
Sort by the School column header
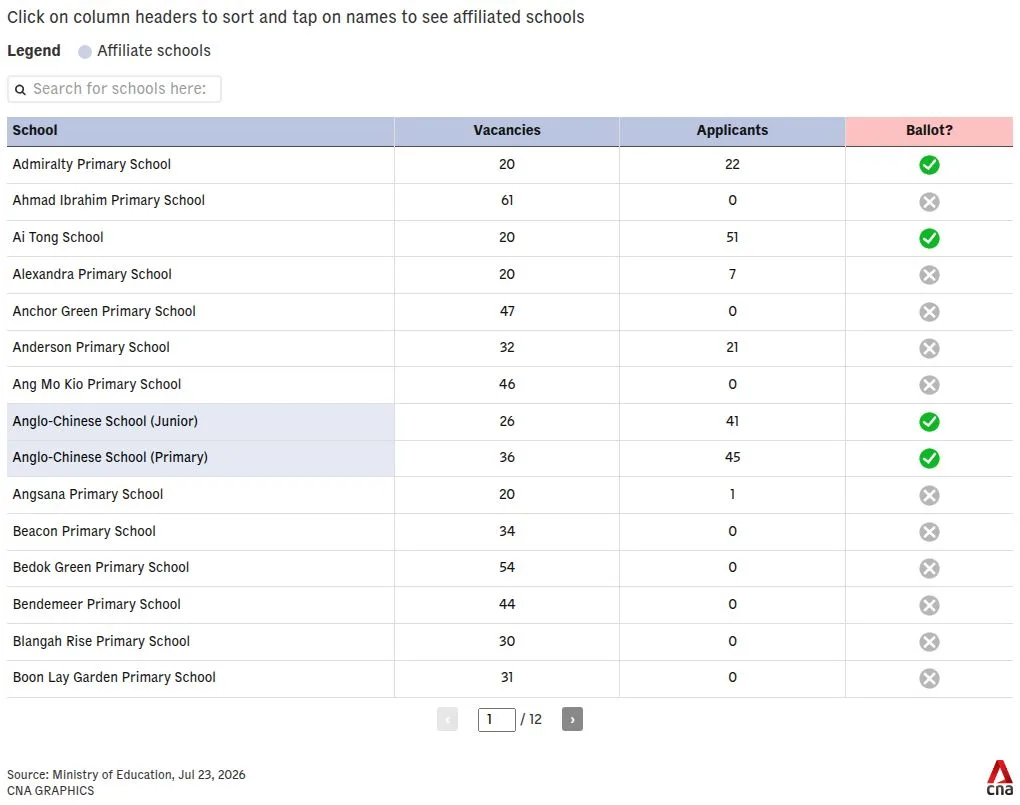point(200,131)
